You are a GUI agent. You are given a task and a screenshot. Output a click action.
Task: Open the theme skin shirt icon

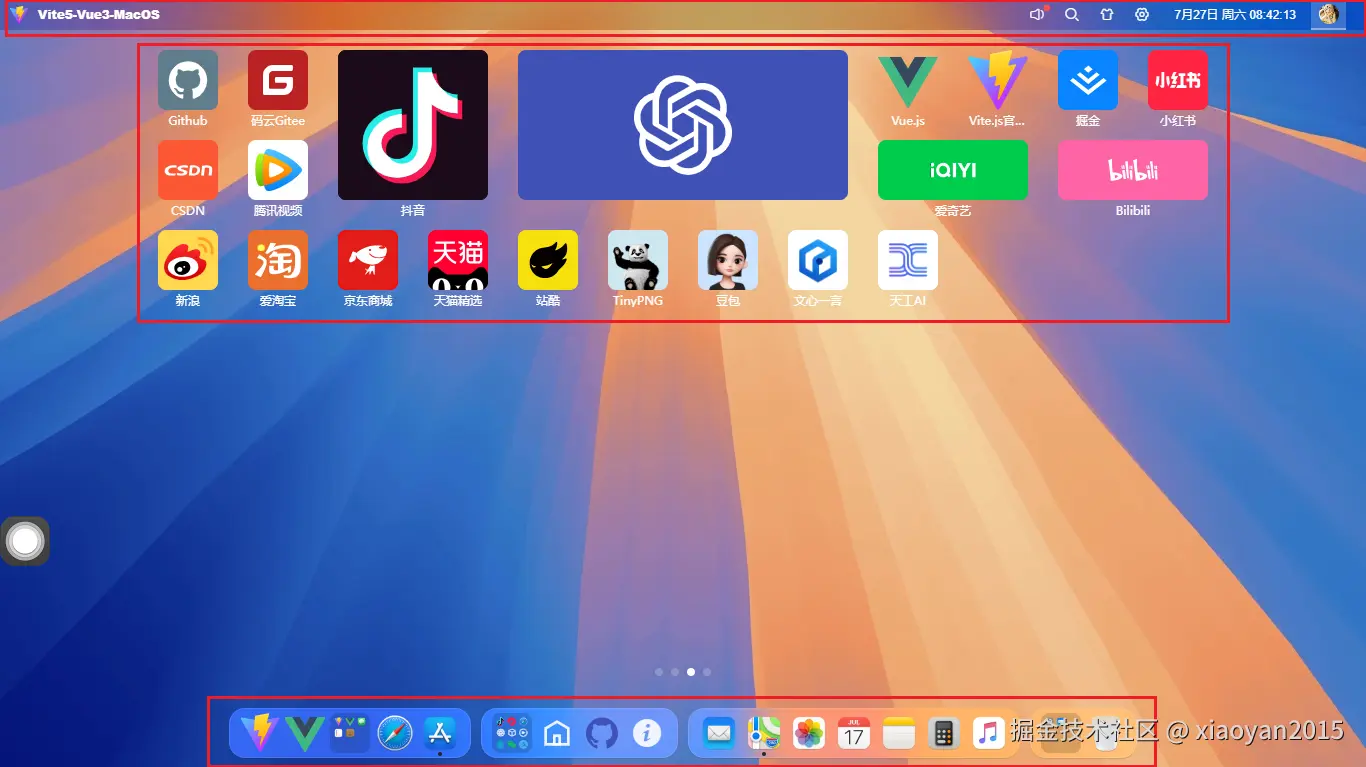[x=1107, y=14]
